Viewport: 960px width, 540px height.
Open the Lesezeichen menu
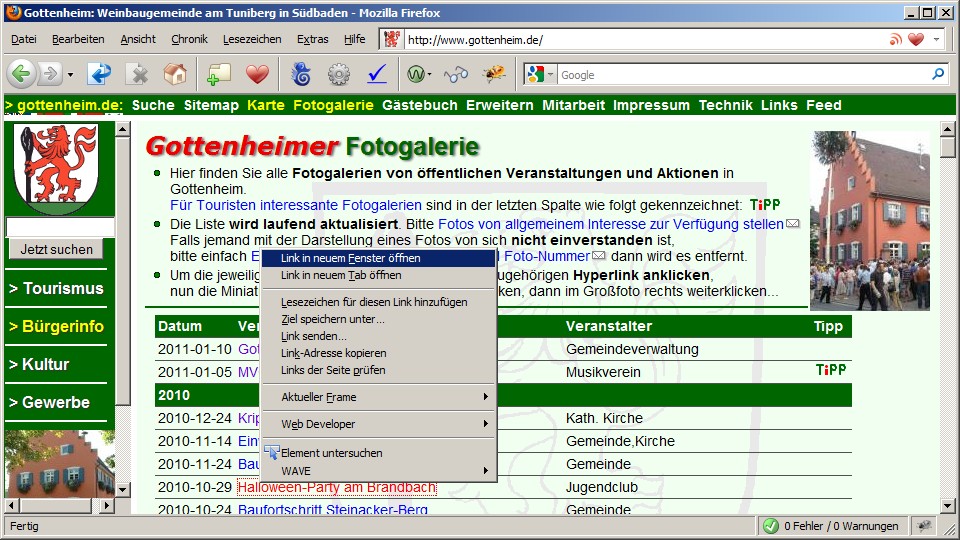pyautogui.click(x=252, y=39)
